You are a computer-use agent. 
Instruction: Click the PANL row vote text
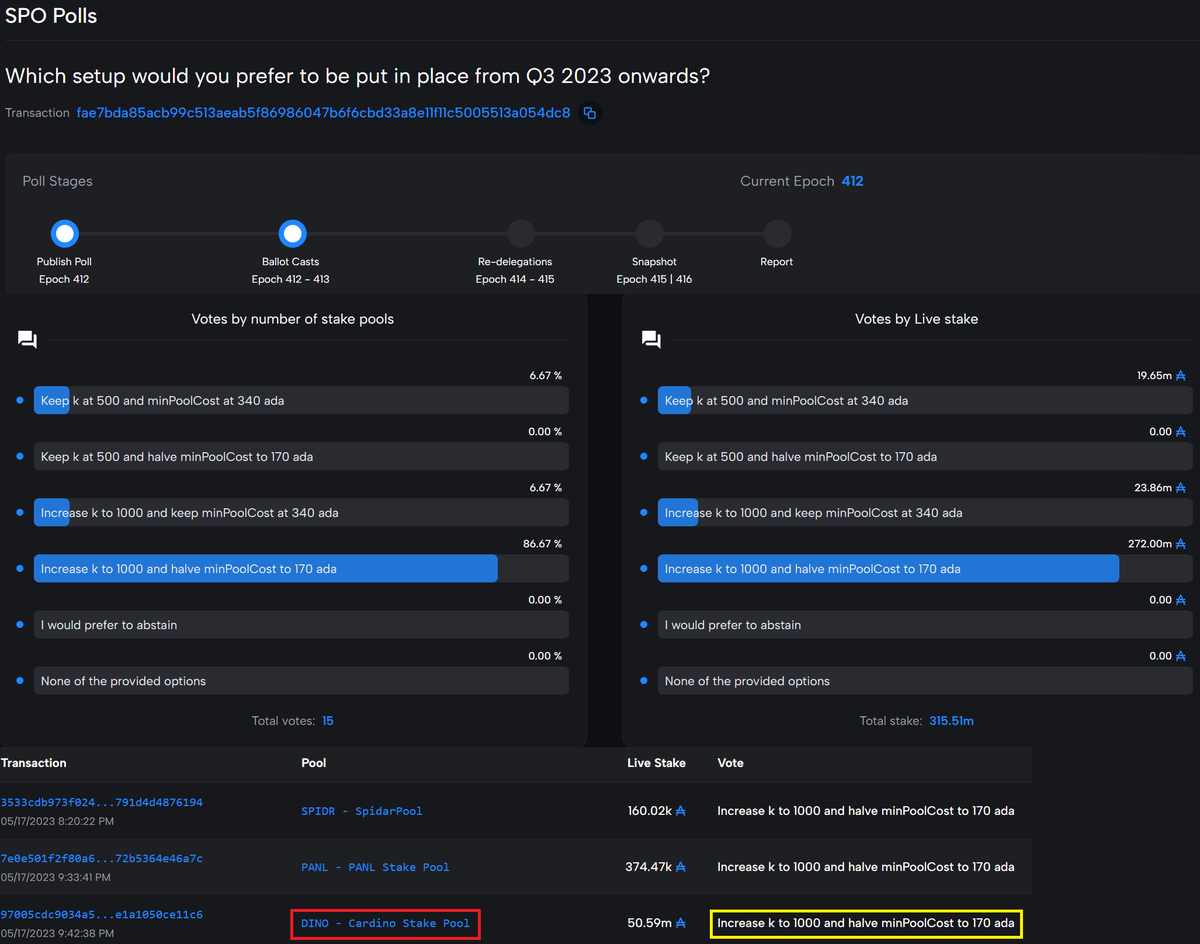tap(866, 867)
